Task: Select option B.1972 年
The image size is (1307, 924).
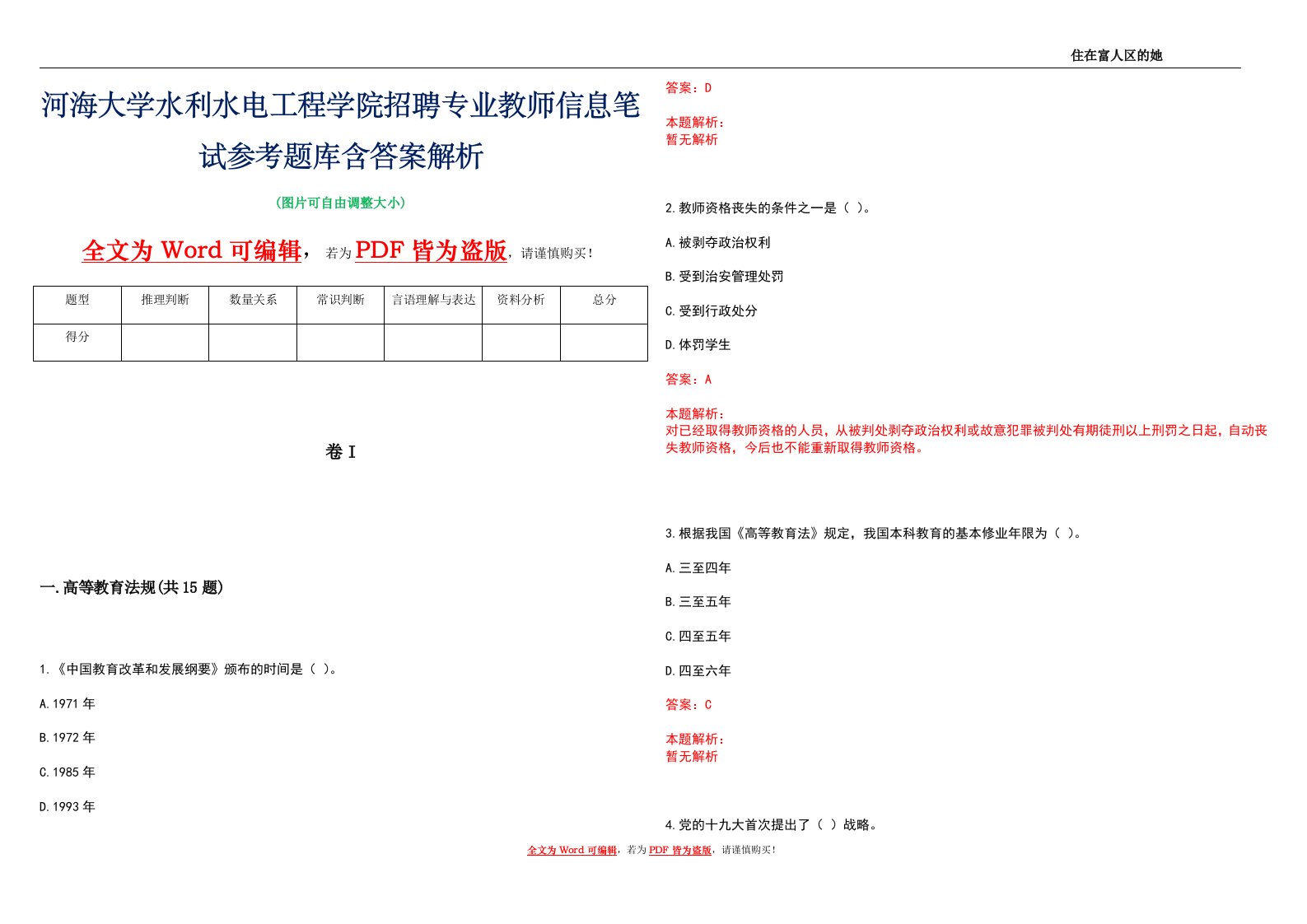Action: (68, 737)
